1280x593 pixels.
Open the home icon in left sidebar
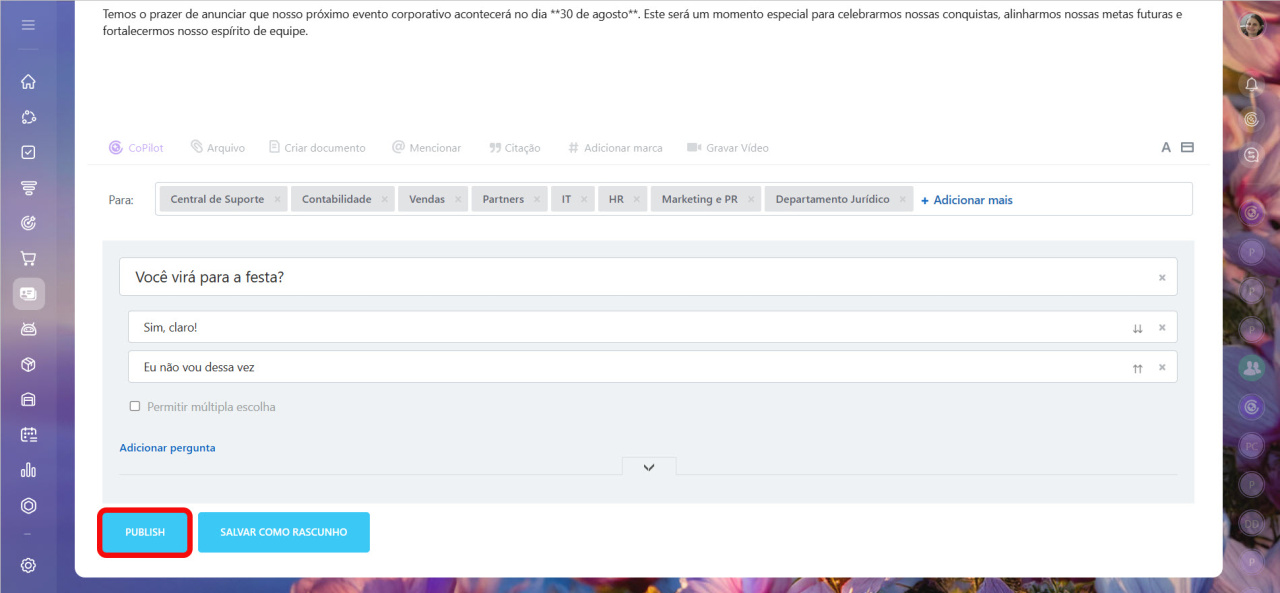(x=28, y=82)
